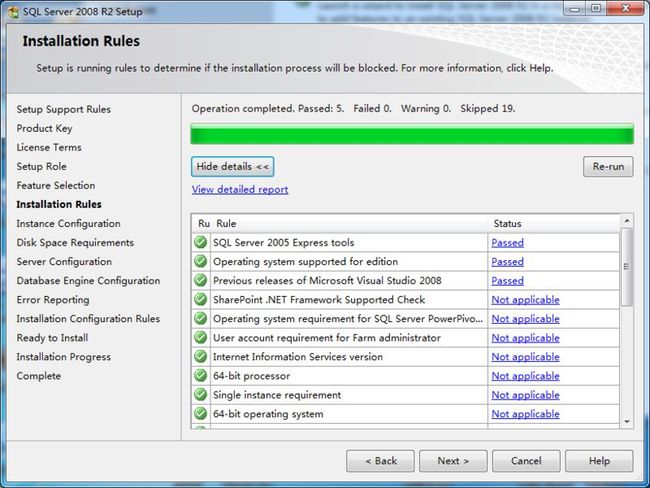The width and height of the screenshot is (650, 488).
Task: Click rule text SharePoint .NET Framework Supported Check
Action: (319, 300)
